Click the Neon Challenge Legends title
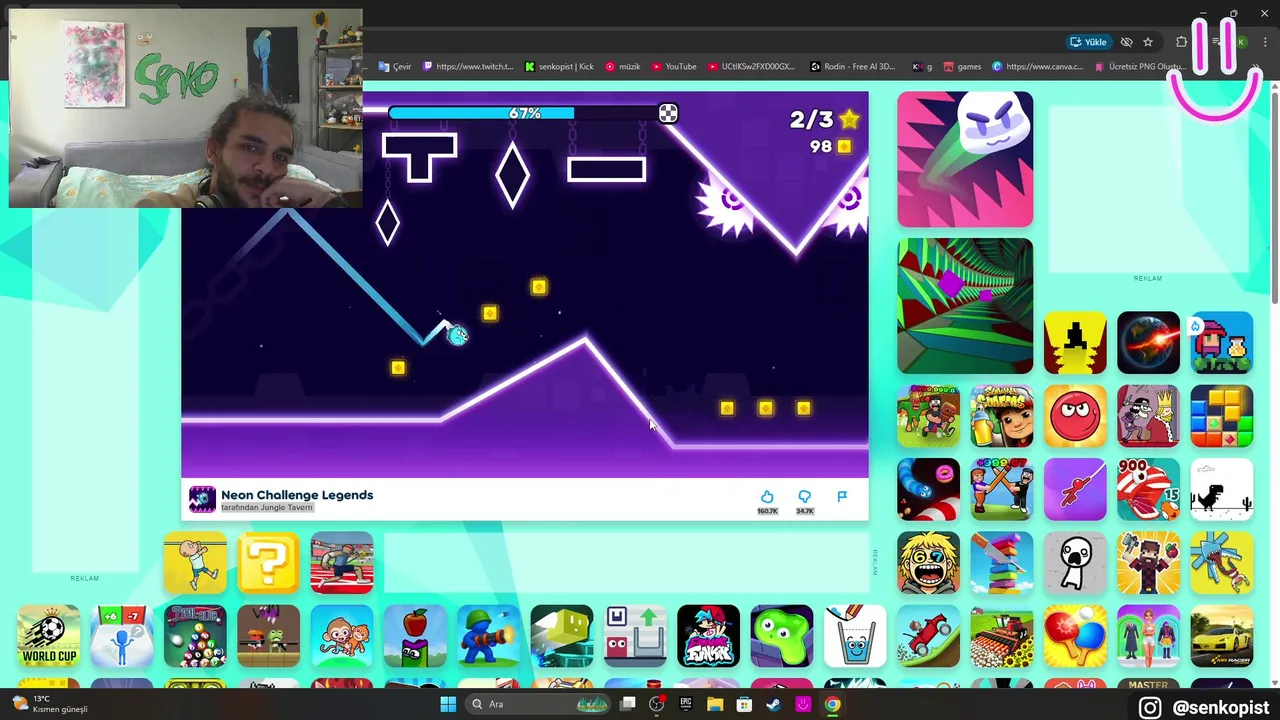This screenshot has width=1280, height=720. (x=297, y=495)
